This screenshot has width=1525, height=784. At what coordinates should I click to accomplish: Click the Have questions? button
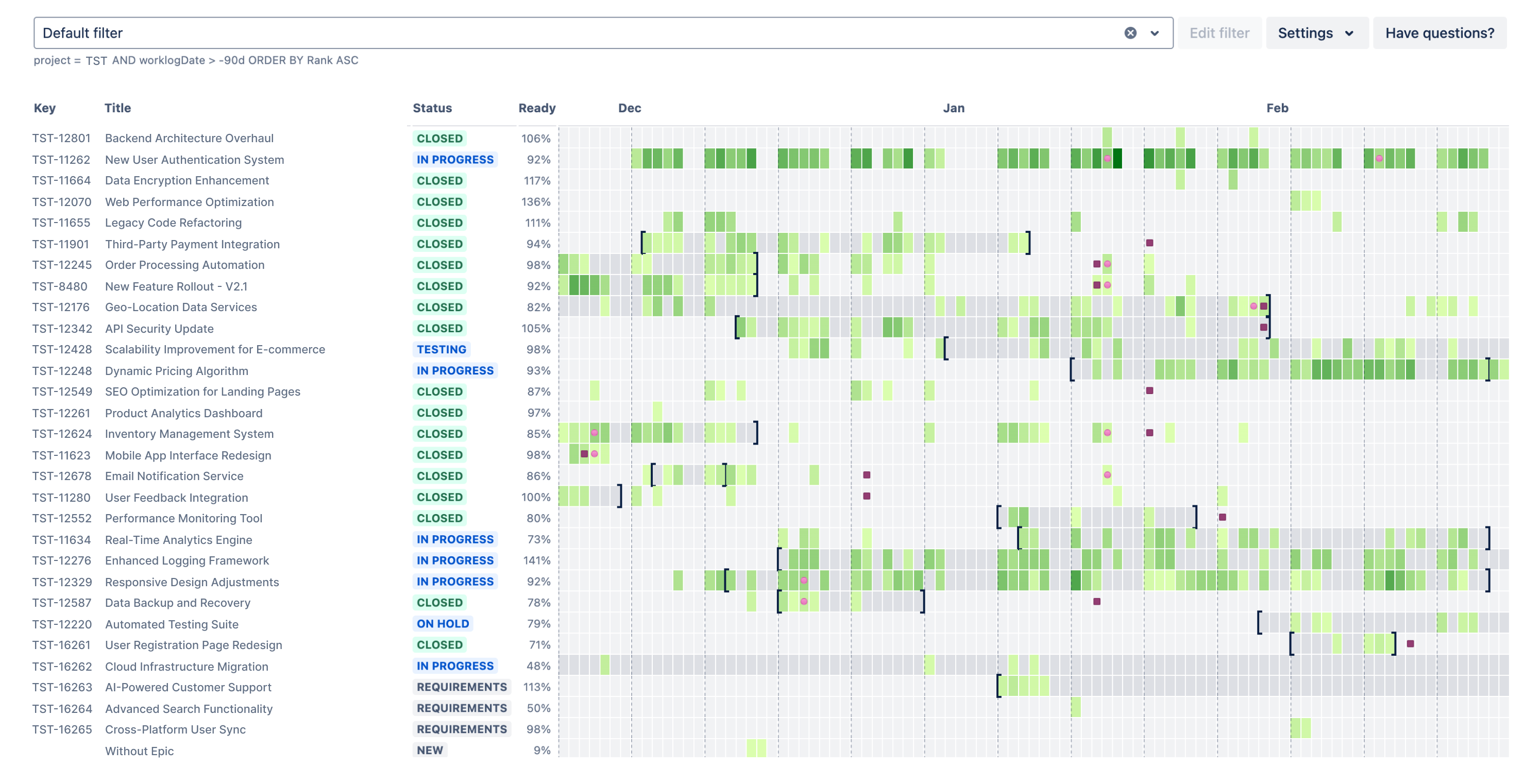tap(1439, 33)
